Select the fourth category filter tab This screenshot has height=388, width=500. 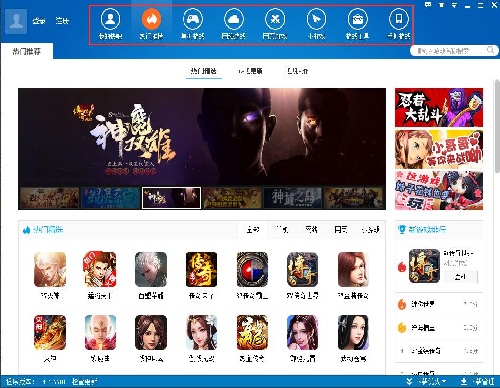341,230
